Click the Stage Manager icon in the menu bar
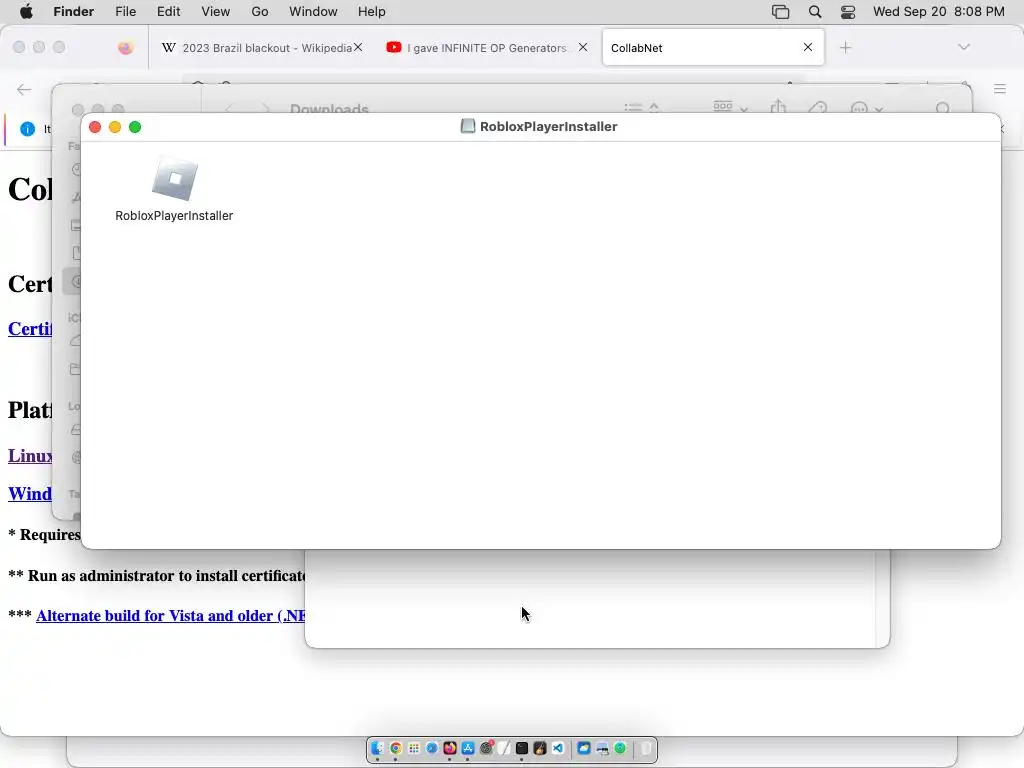The image size is (1024, 768). [x=780, y=12]
